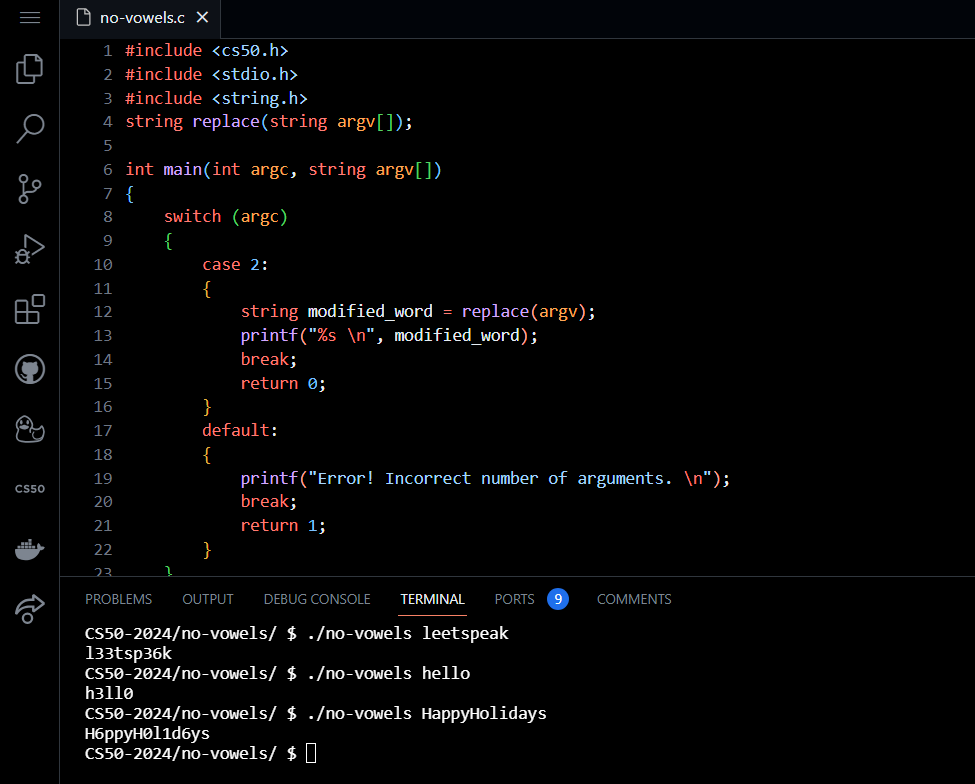Switch to the DEBUG CONSOLE tab
Viewport: 975px width, 784px height.
coord(317,599)
